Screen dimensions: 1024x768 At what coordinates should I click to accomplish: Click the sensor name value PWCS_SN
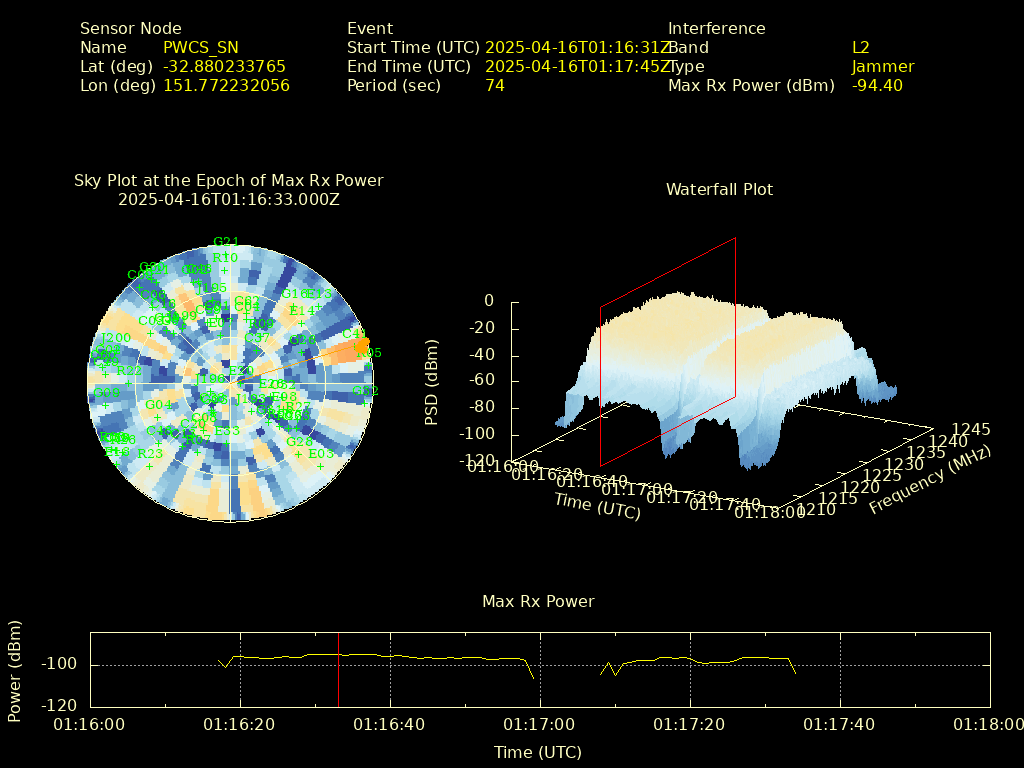click(x=200, y=48)
